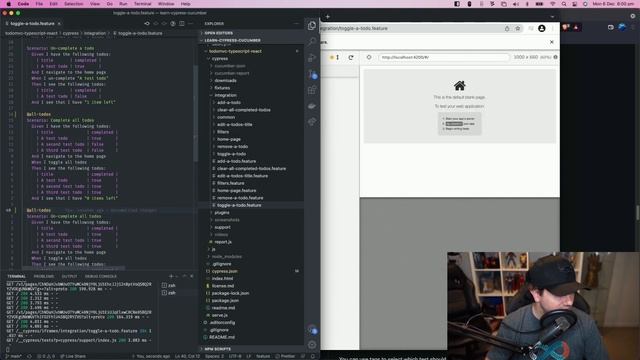The image size is (640, 360).
Task: Click cypress in the breadcrumb path
Action: tap(70, 33)
